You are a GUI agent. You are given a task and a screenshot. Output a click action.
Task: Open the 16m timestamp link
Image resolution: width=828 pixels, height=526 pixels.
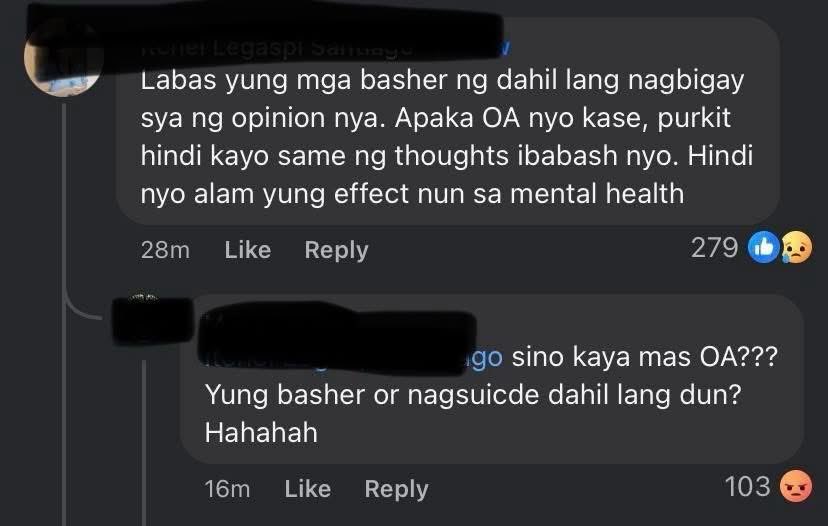[227, 489]
